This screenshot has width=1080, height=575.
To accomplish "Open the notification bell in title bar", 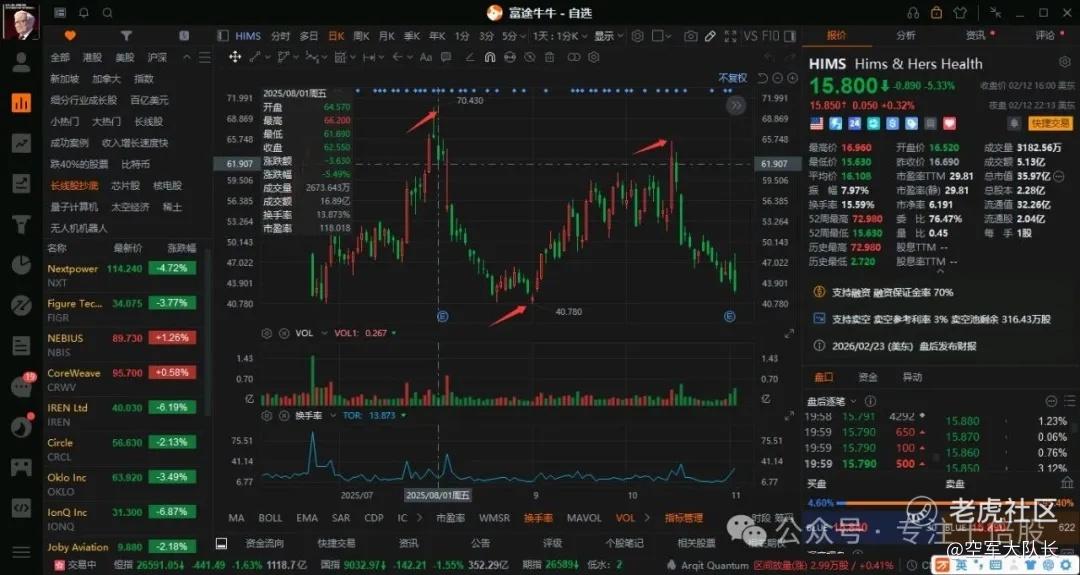I will point(84,12).
